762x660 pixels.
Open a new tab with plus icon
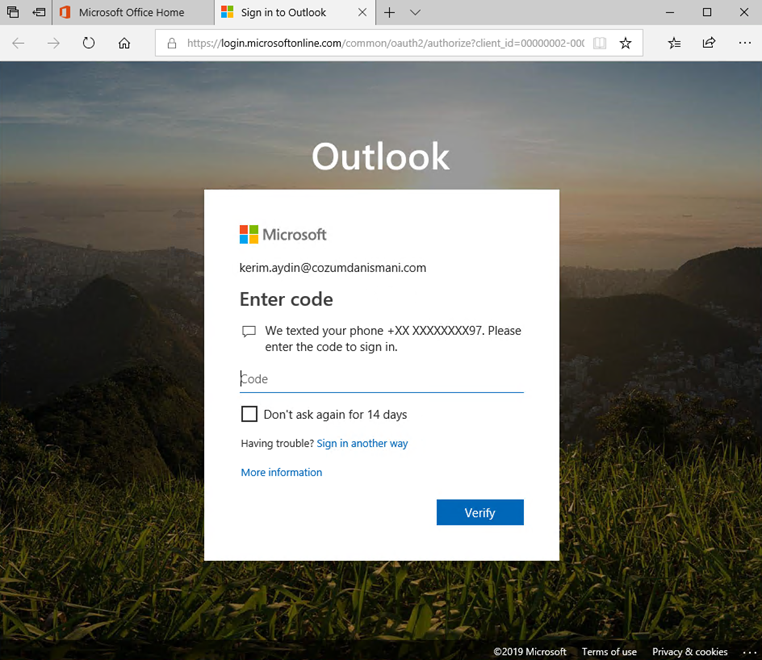pos(389,13)
